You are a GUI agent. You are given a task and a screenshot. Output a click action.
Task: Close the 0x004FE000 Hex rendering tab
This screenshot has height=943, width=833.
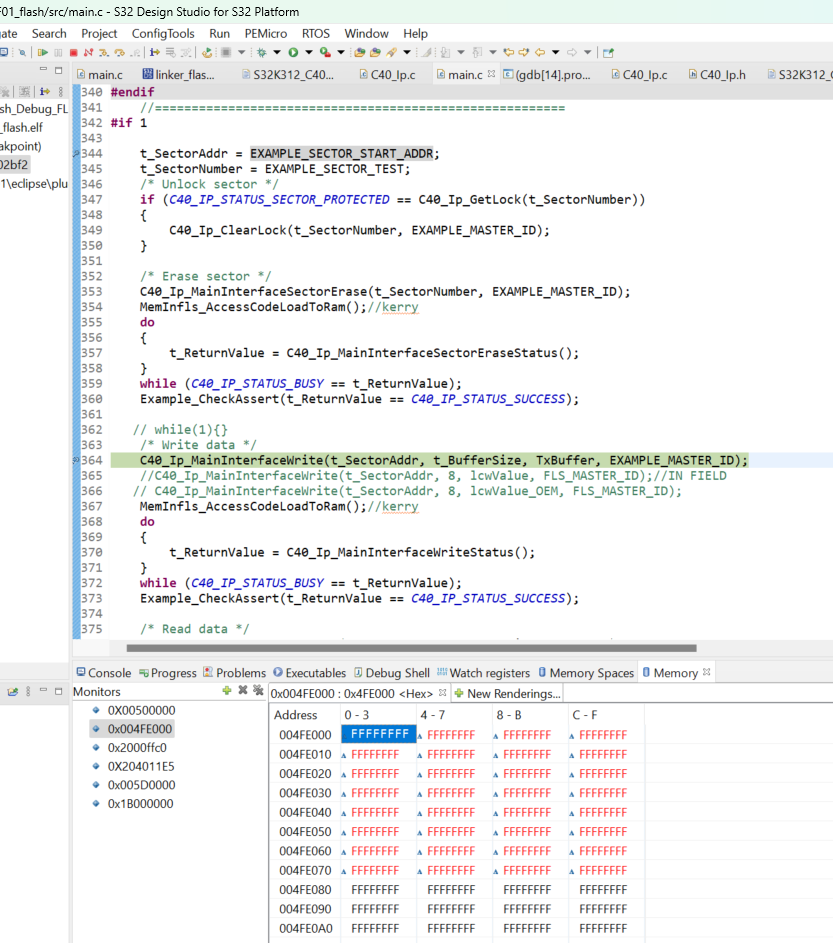[443, 693]
